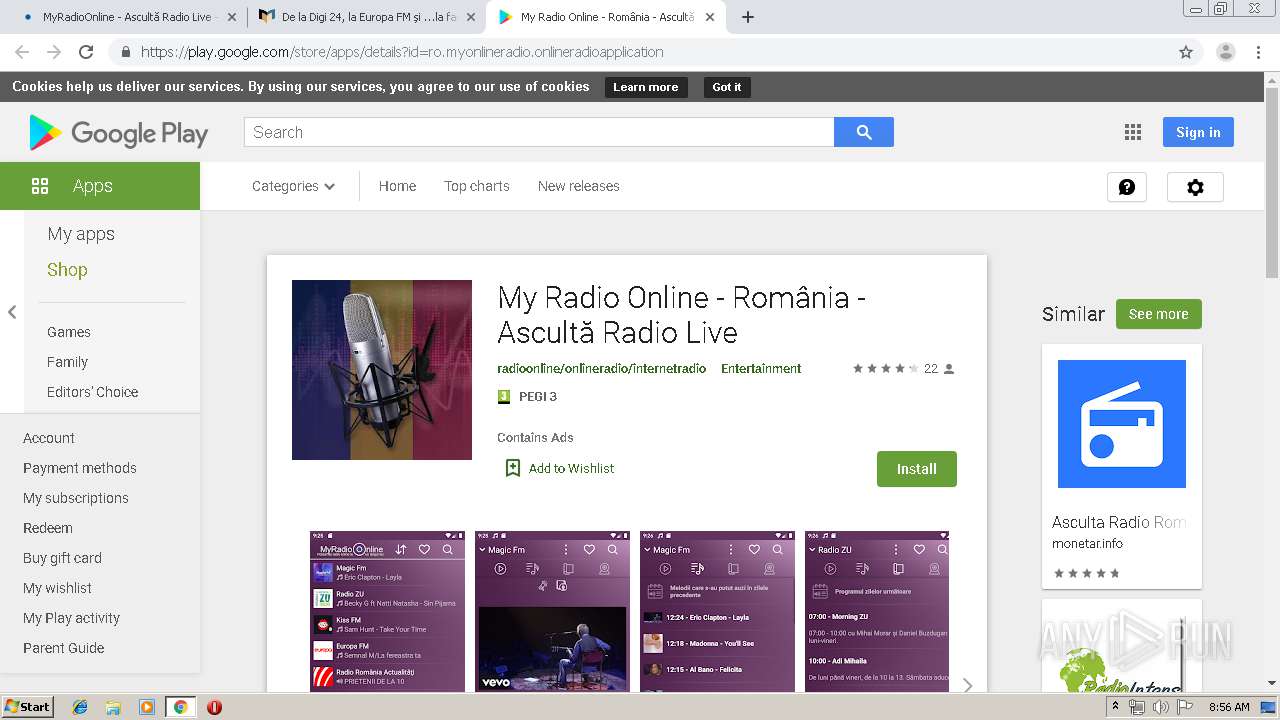Screen dimensions: 1280x720
Task: Open the Google apps grid
Action: [x=1132, y=132]
